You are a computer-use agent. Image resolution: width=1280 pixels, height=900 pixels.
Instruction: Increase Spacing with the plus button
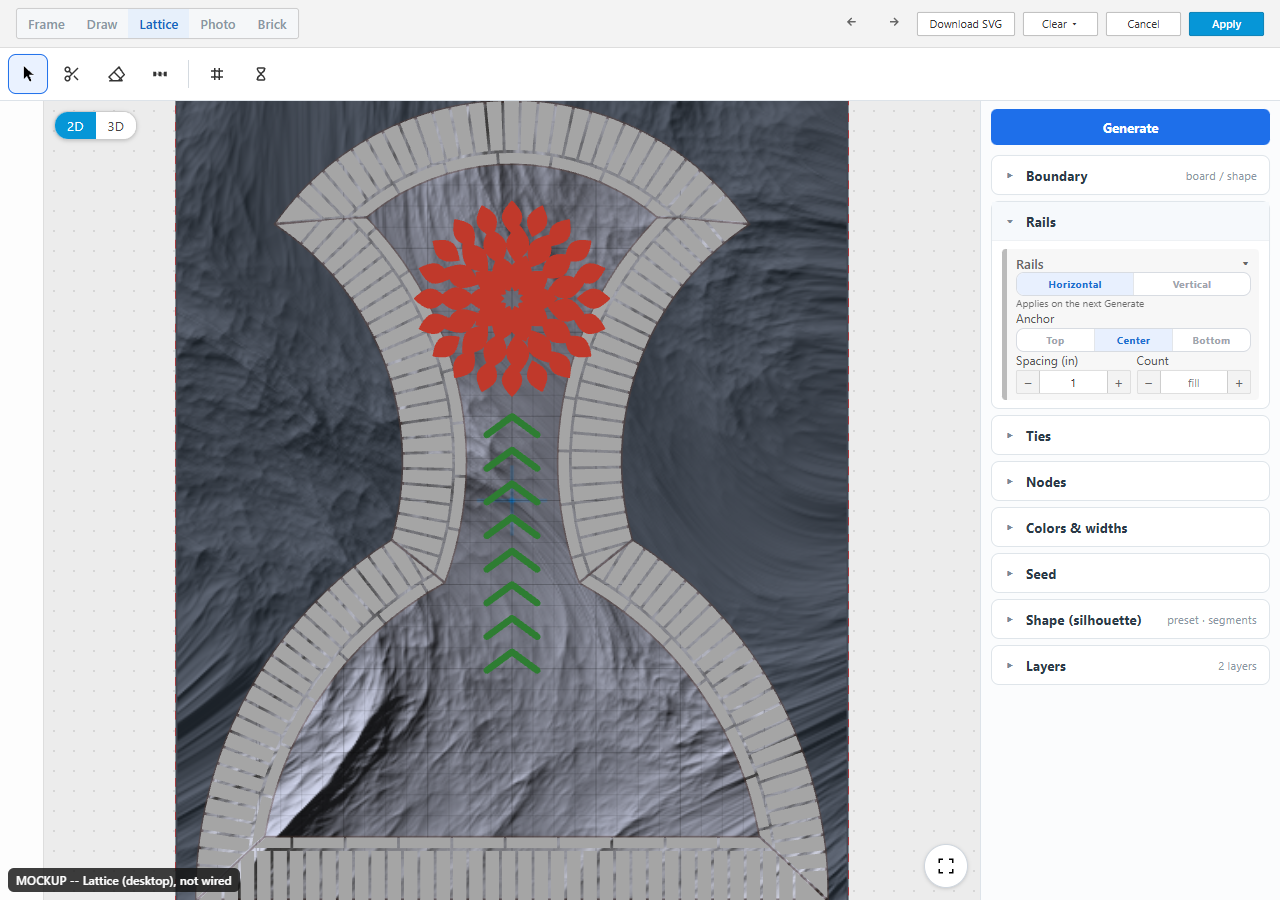(1118, 382)
